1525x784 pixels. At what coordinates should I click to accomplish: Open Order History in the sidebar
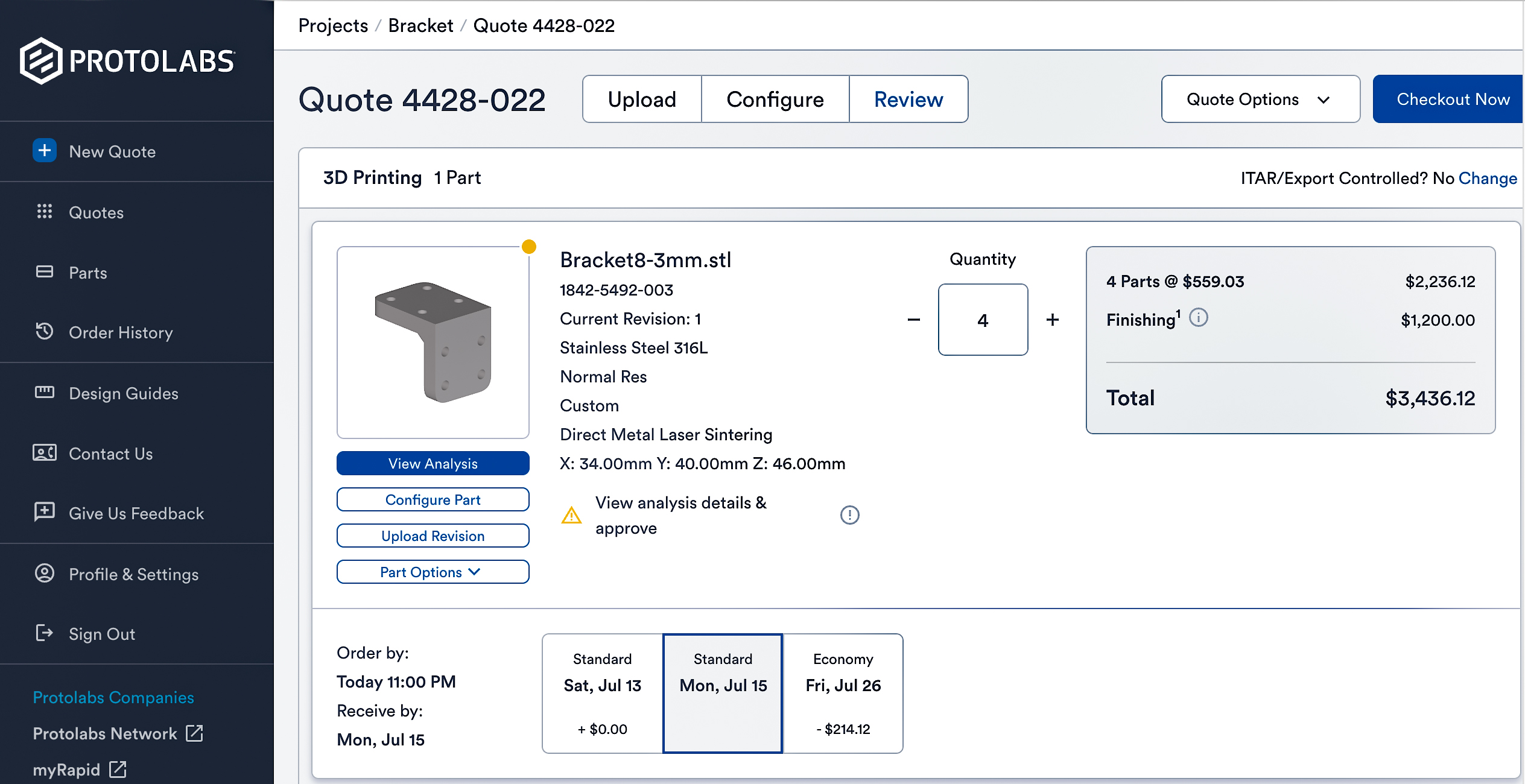pyautogui.click(x=121, y=332)
